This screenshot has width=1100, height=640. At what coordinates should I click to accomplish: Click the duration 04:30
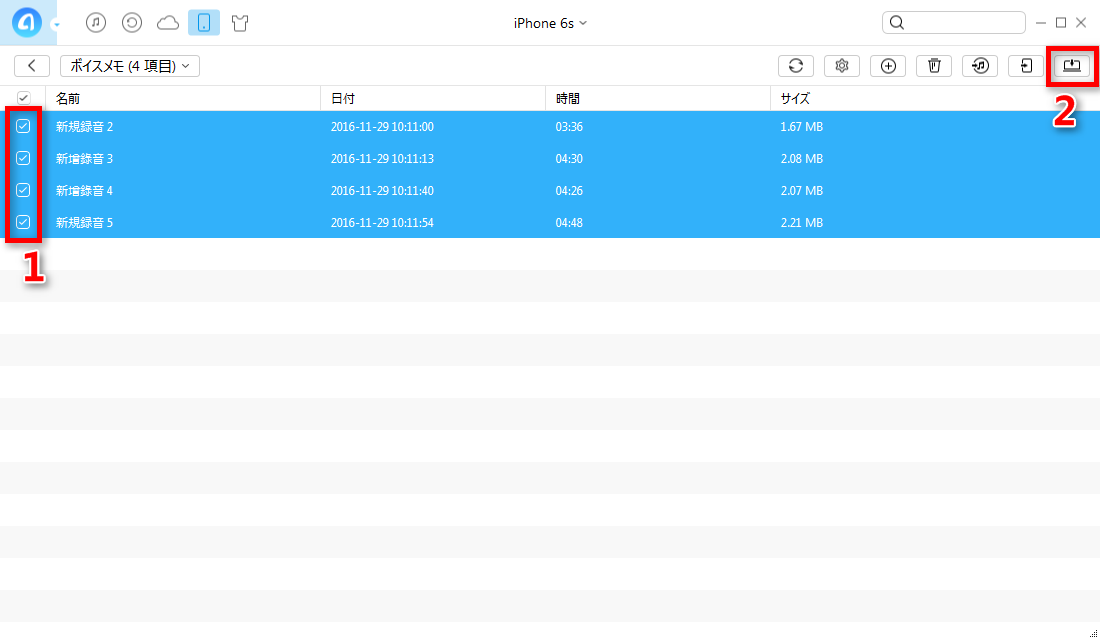(569, 159)
